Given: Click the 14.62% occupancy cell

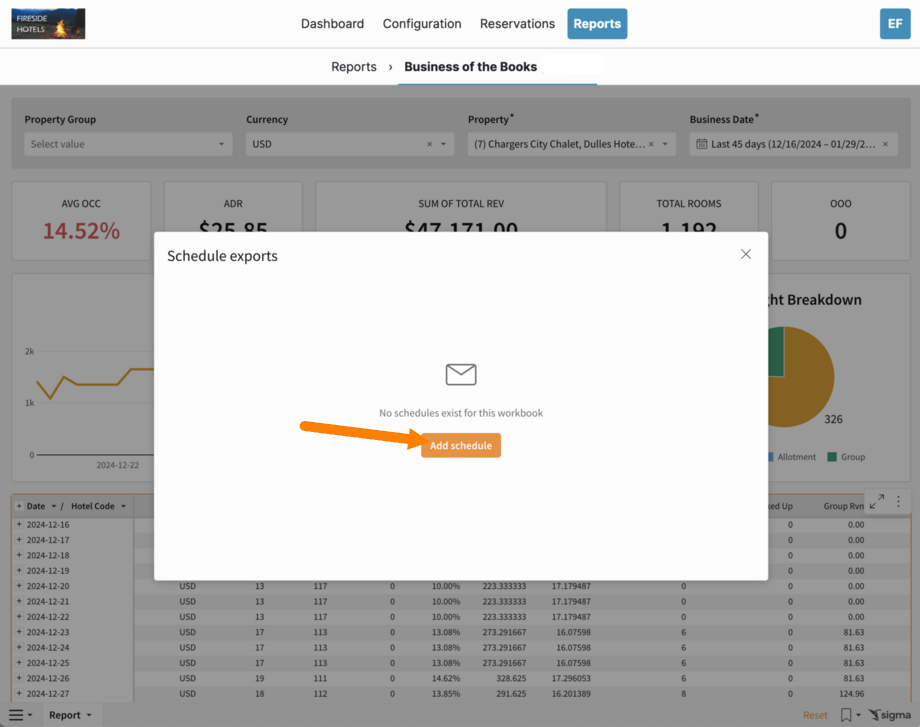Looking at the screenshot, I should [446, 678].
